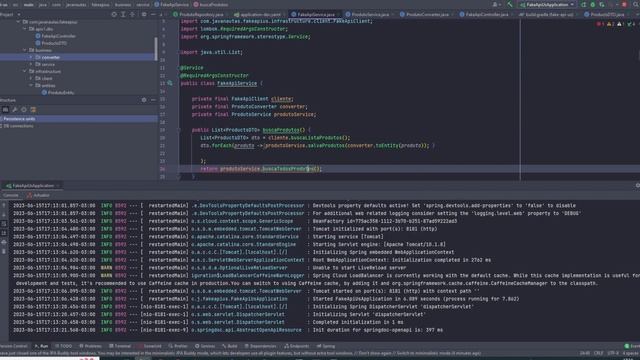Open Services tool window in bottom bar
640x360 pixels.
(205, 346)
